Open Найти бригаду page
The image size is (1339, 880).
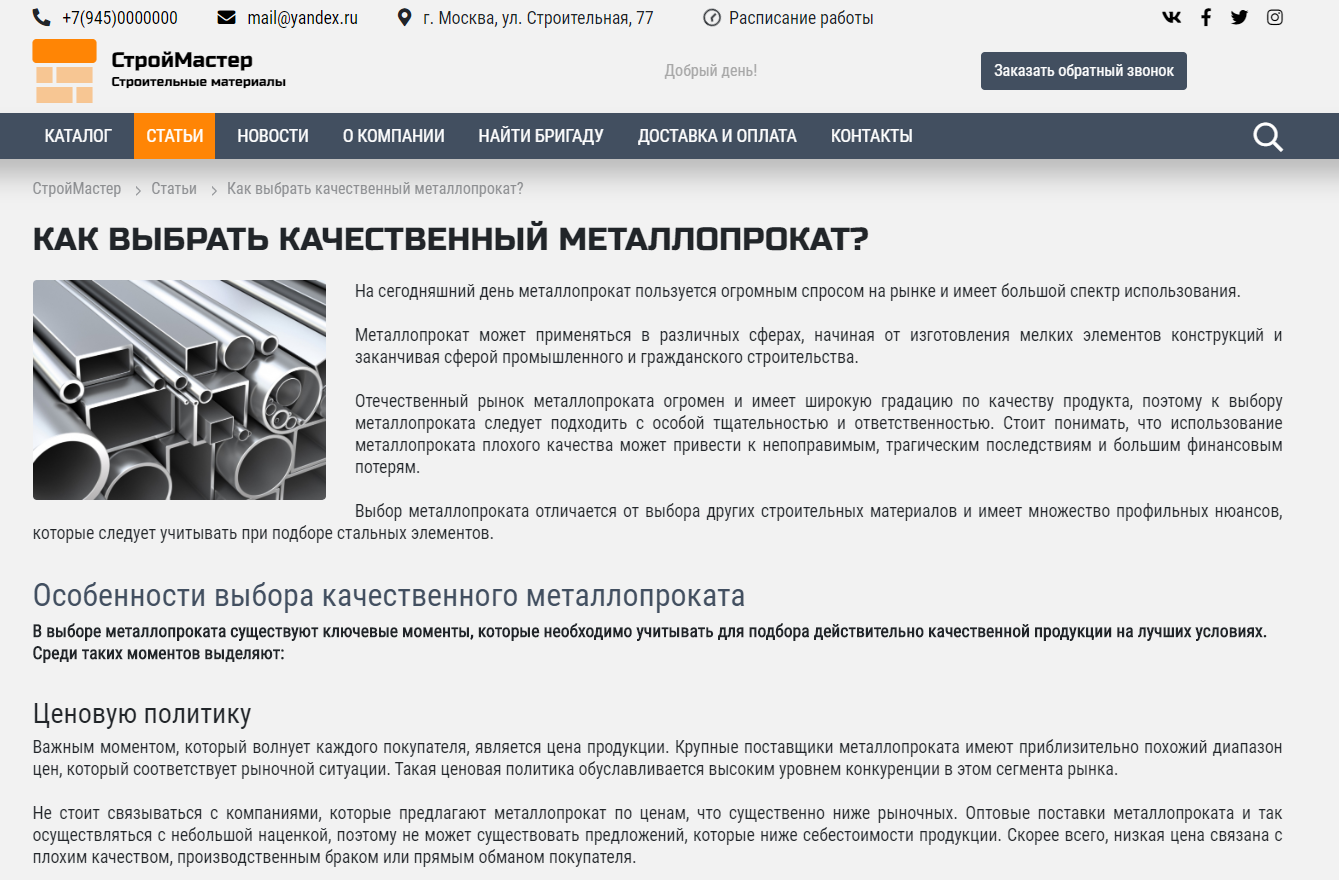tap(540, 136)
